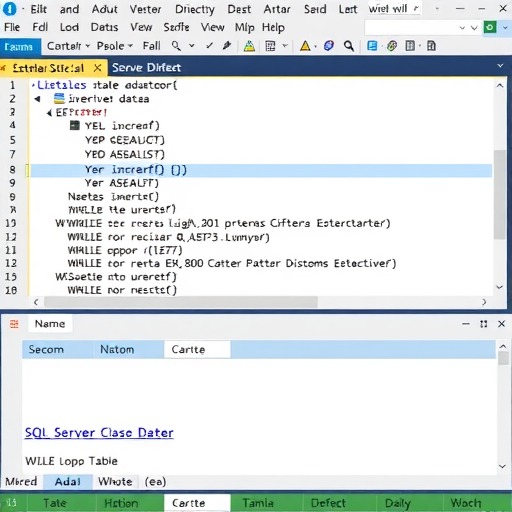512x512 pixels.
Task: Click the pencil edit icon in toolbar
Action: pyautogui.click(x=227, y=46)
